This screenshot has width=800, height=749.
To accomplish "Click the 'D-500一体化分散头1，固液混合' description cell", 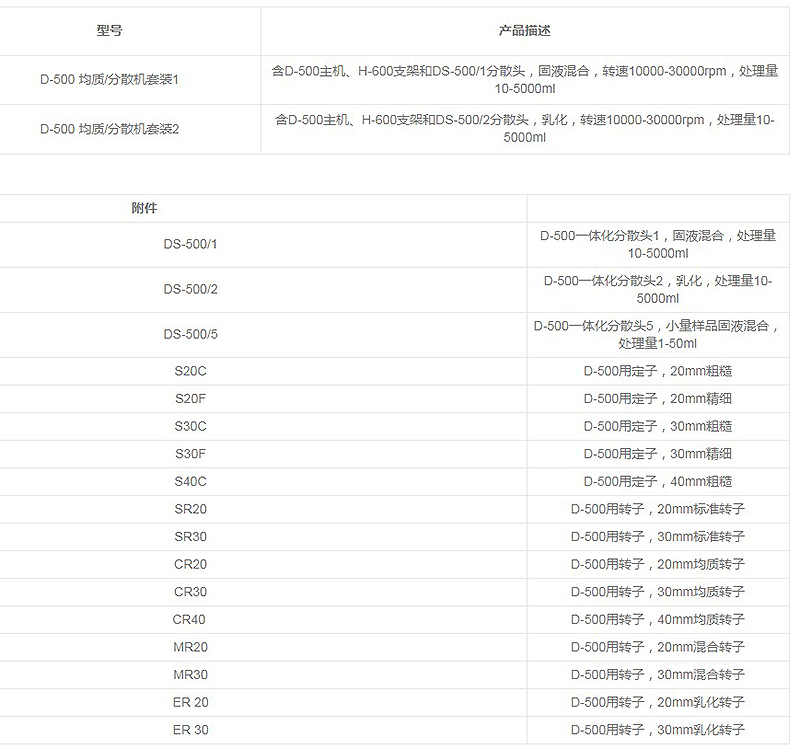I will (658, 244).
